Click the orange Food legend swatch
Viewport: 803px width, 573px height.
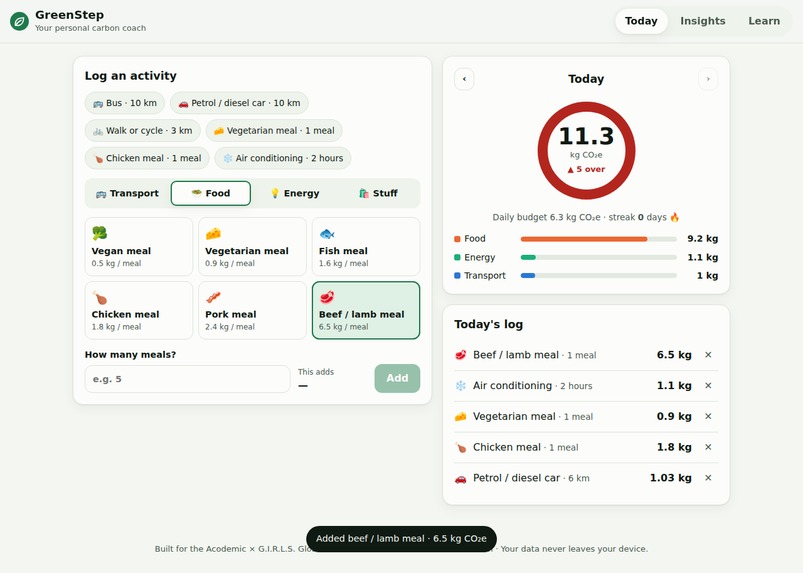tap(457, 239)
